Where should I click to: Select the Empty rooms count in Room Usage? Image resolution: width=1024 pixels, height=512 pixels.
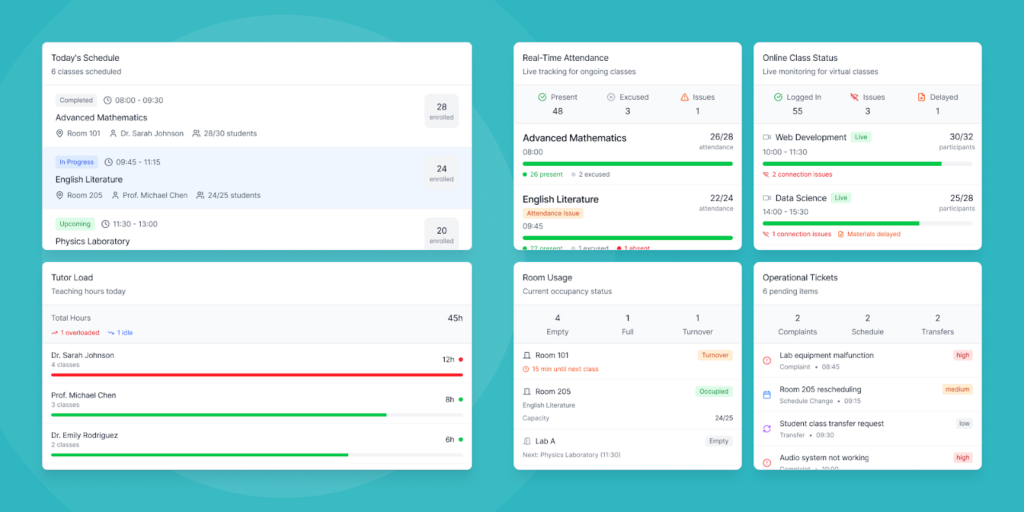point(557,324)
